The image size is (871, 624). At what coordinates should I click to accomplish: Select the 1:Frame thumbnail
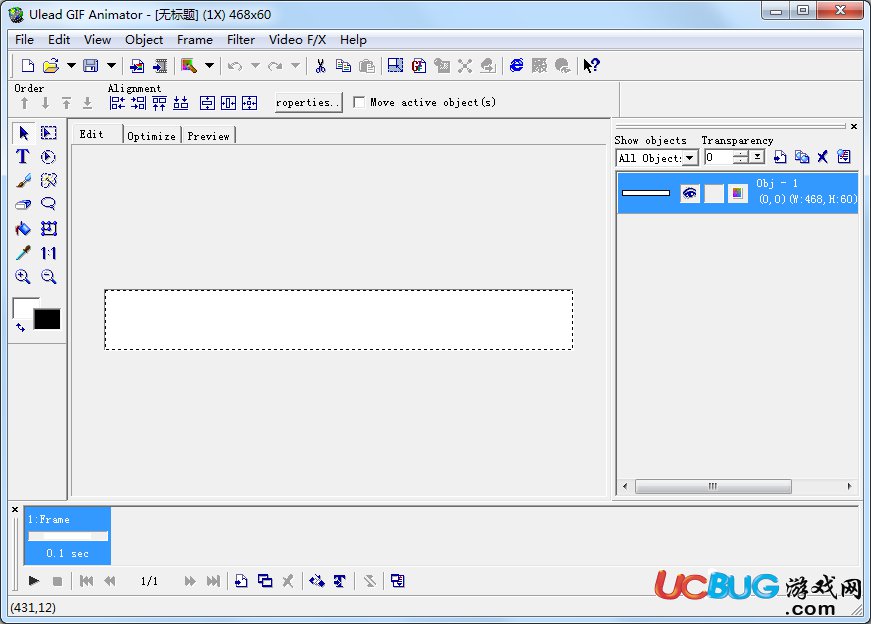(x=67, y=536)
